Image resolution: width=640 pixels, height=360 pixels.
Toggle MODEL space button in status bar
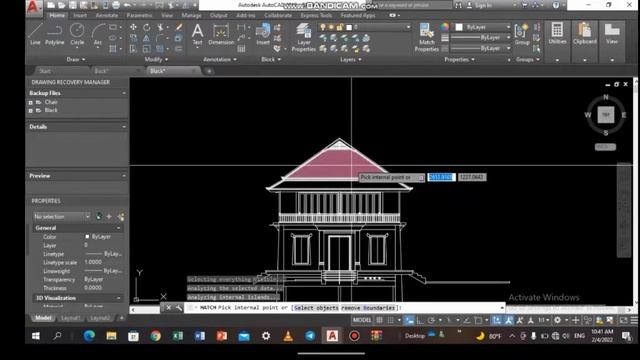click(362, 320)
